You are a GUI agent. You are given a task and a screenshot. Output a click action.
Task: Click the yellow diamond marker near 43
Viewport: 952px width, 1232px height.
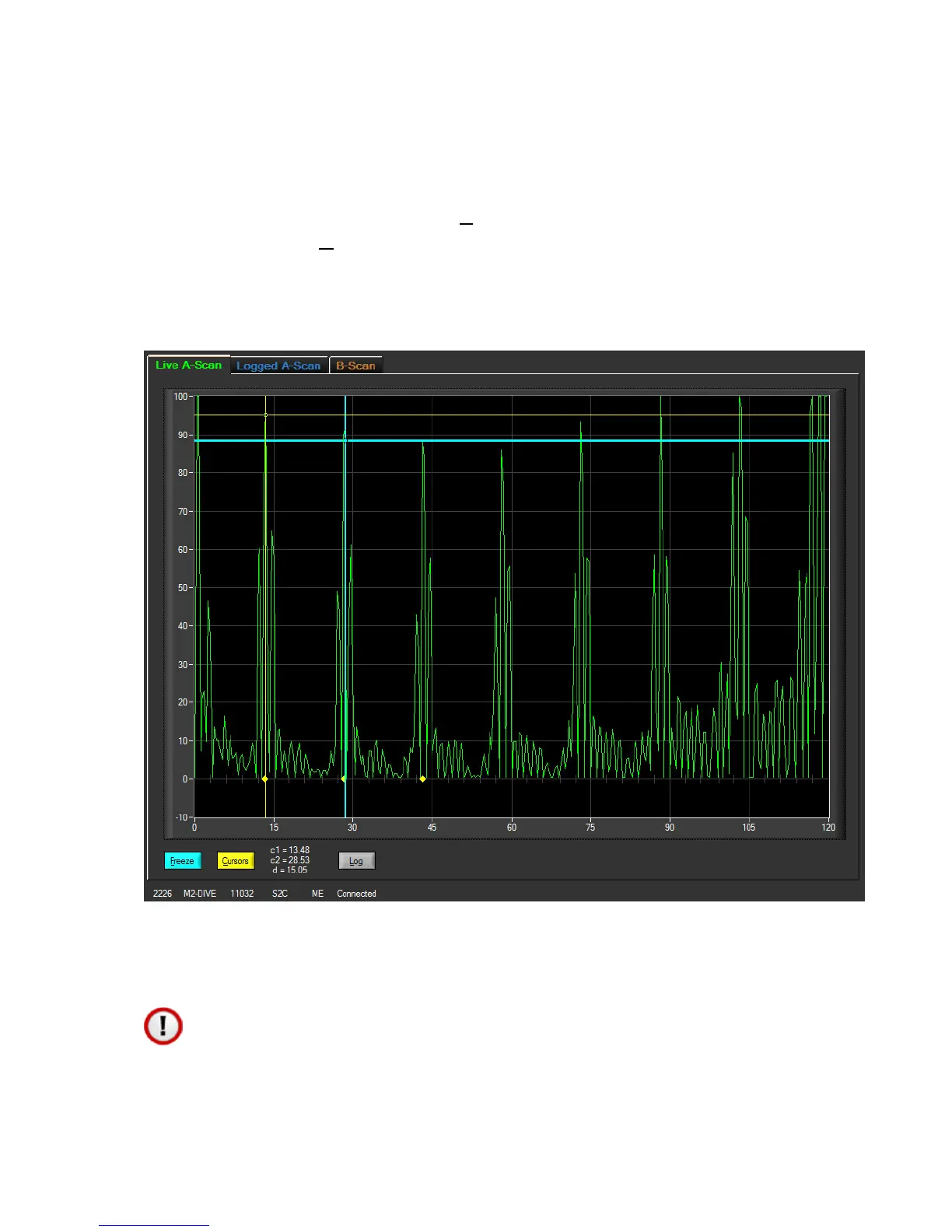pyautogui.click(x=423, y=779)
